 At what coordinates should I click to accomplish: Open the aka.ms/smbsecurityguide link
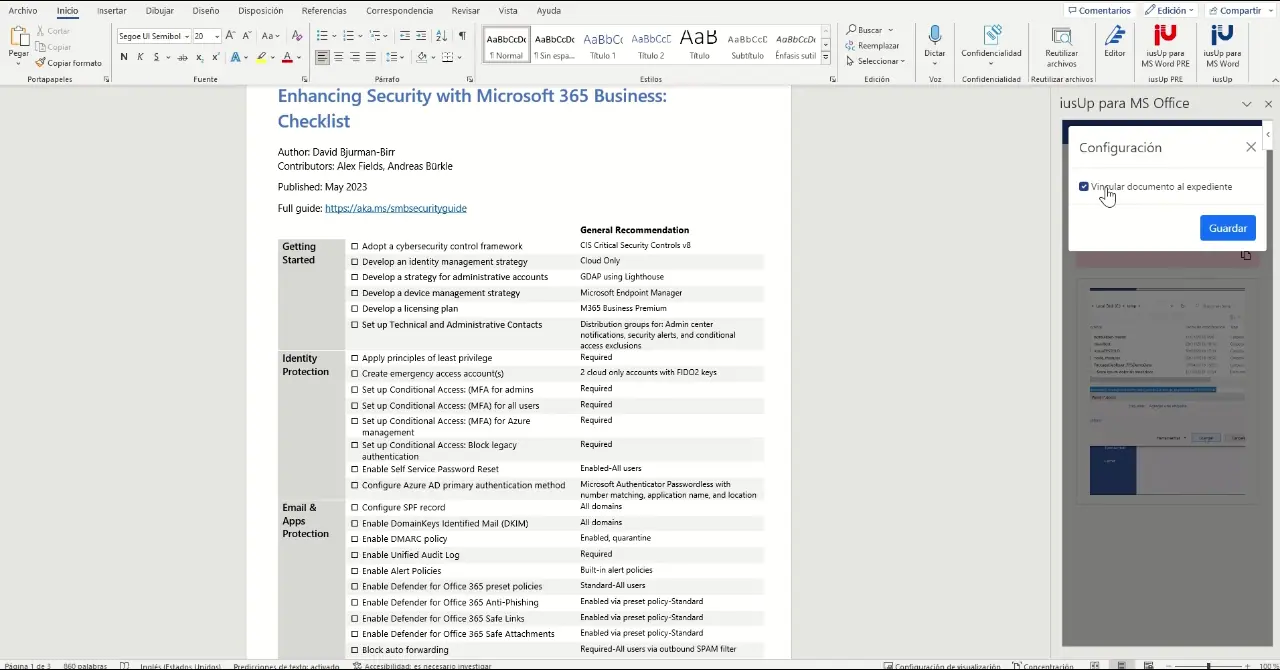(395, 208)
